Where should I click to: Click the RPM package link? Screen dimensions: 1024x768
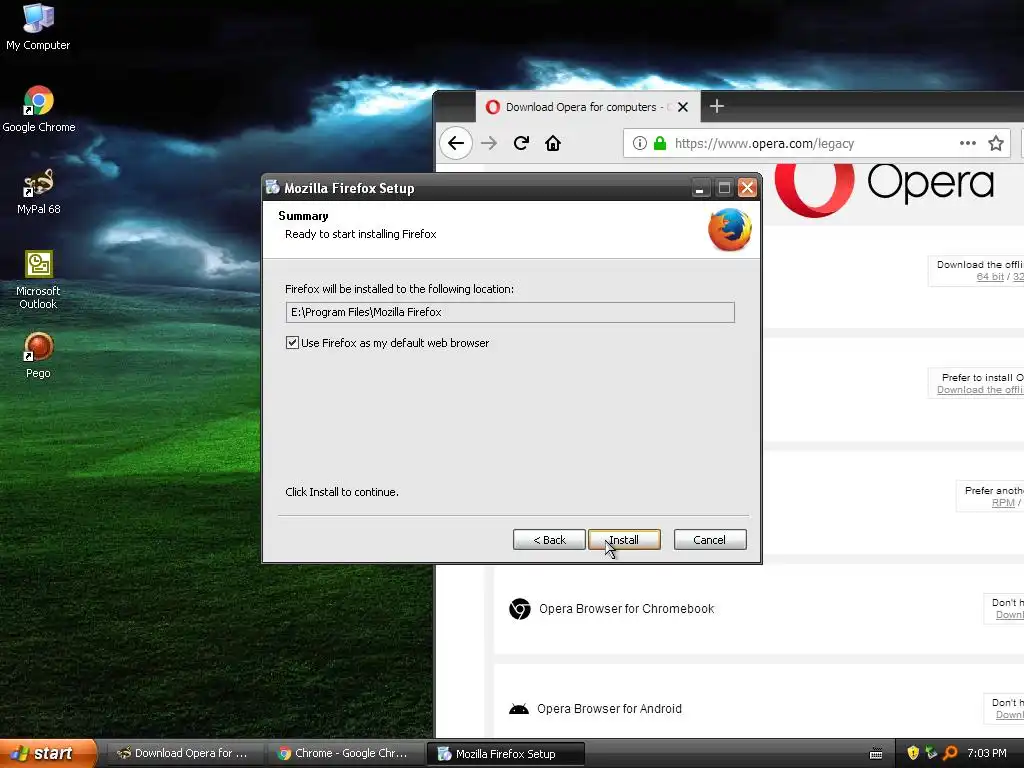point(1003,503)
